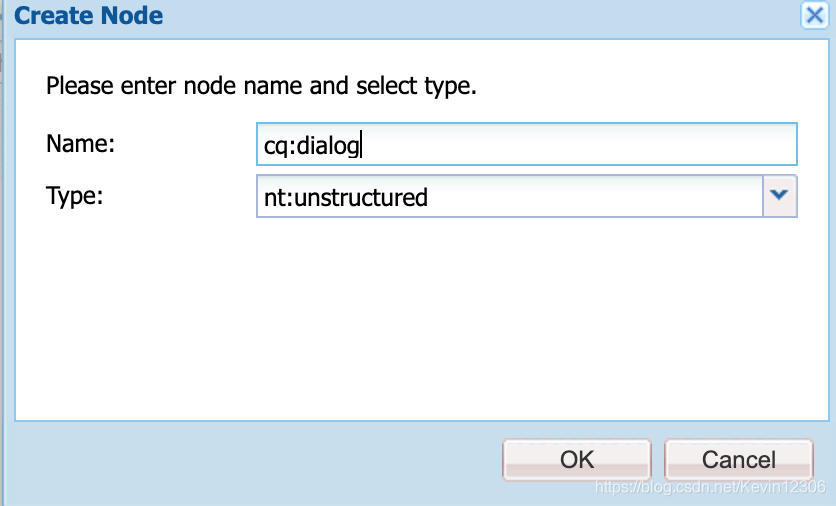836x506 pixels.
Task: Open the Type dropdown arrow
Action: click(779, 196)
